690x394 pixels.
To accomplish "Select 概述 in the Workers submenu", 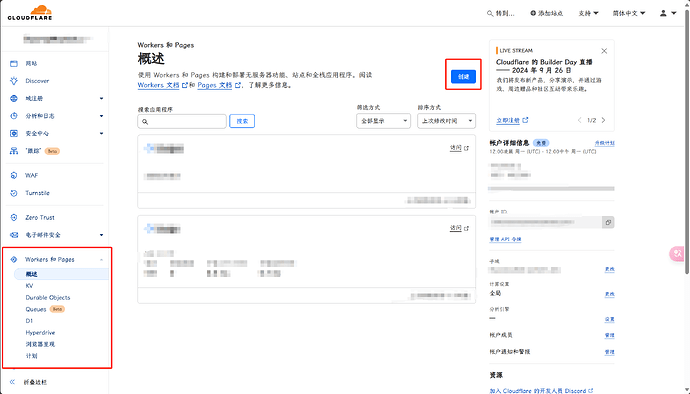I will tap(62, 274).
